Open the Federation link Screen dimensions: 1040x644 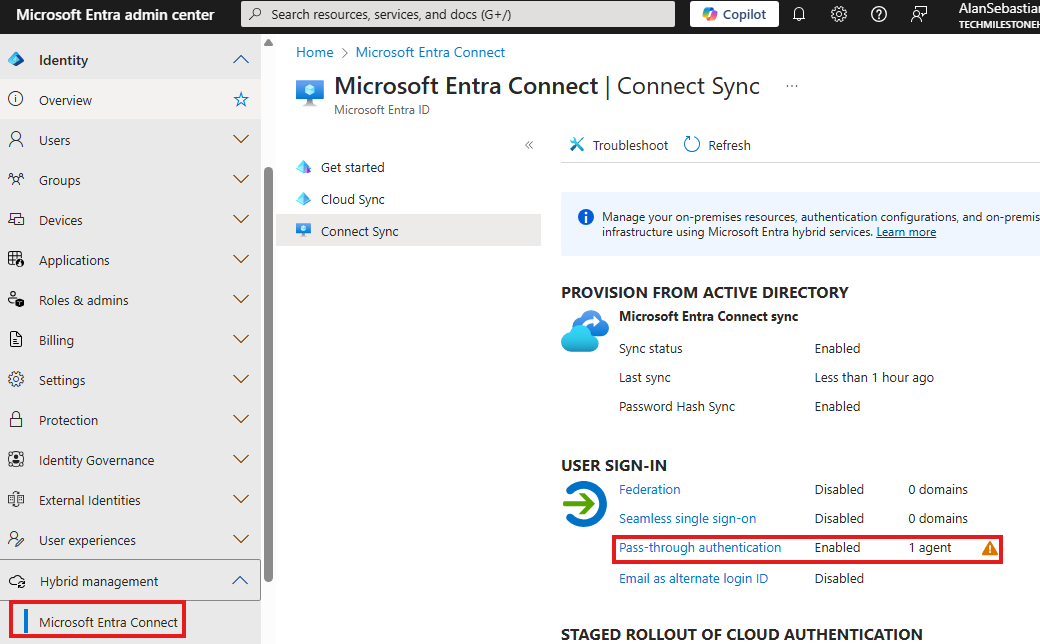coord(649,489)
